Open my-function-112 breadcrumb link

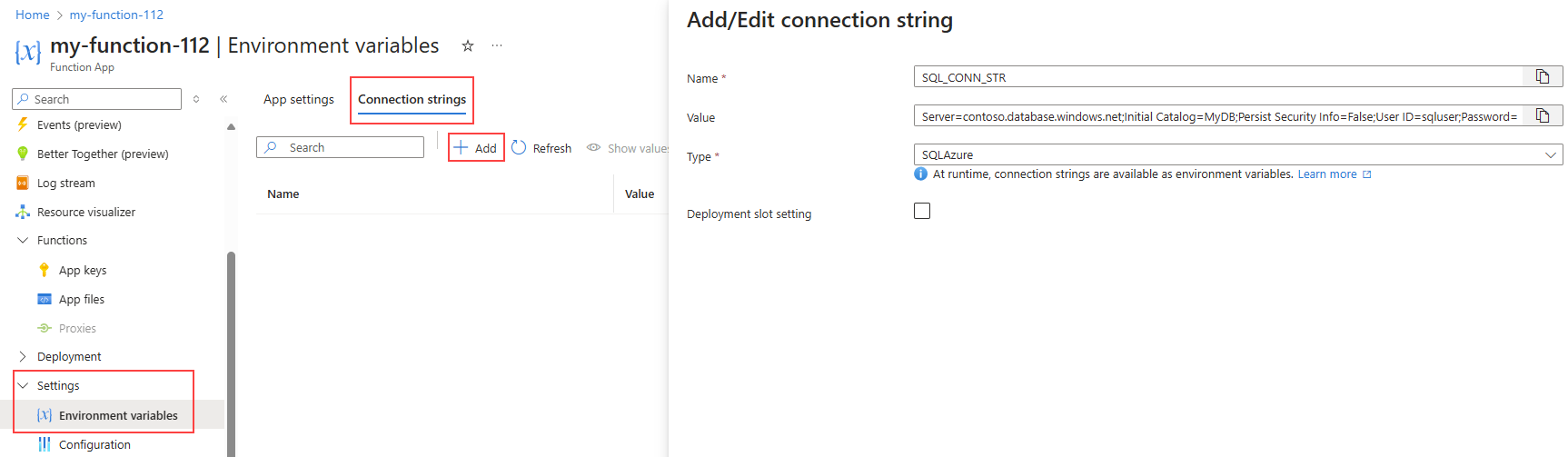(116, 15)
